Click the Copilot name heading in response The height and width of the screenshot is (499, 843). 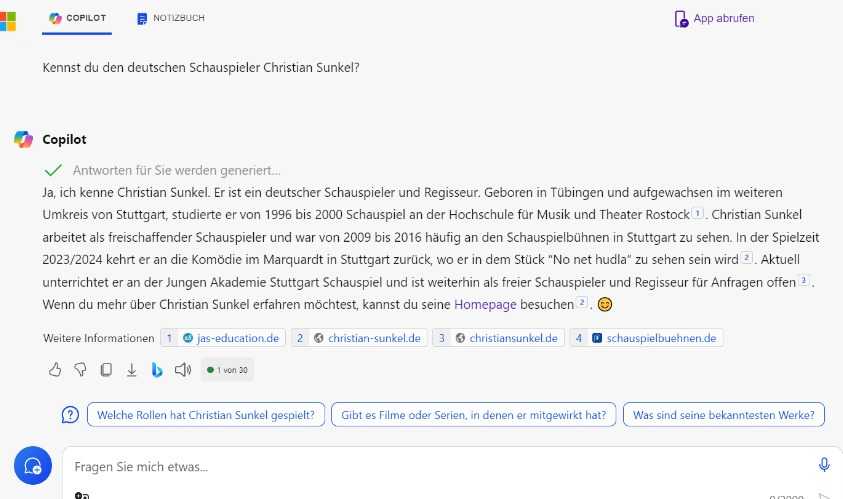pos(64,139)
